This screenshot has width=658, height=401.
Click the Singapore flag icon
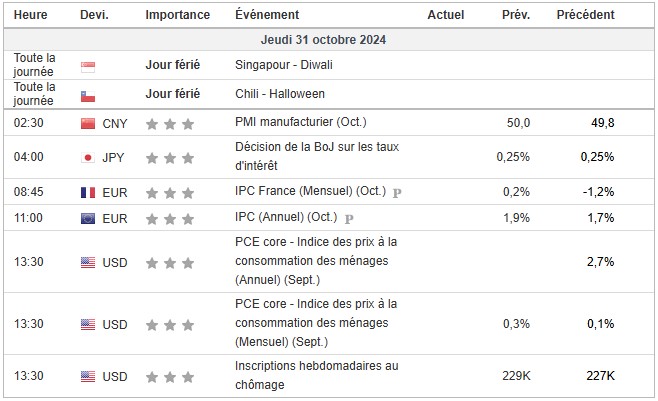[87, 66]
